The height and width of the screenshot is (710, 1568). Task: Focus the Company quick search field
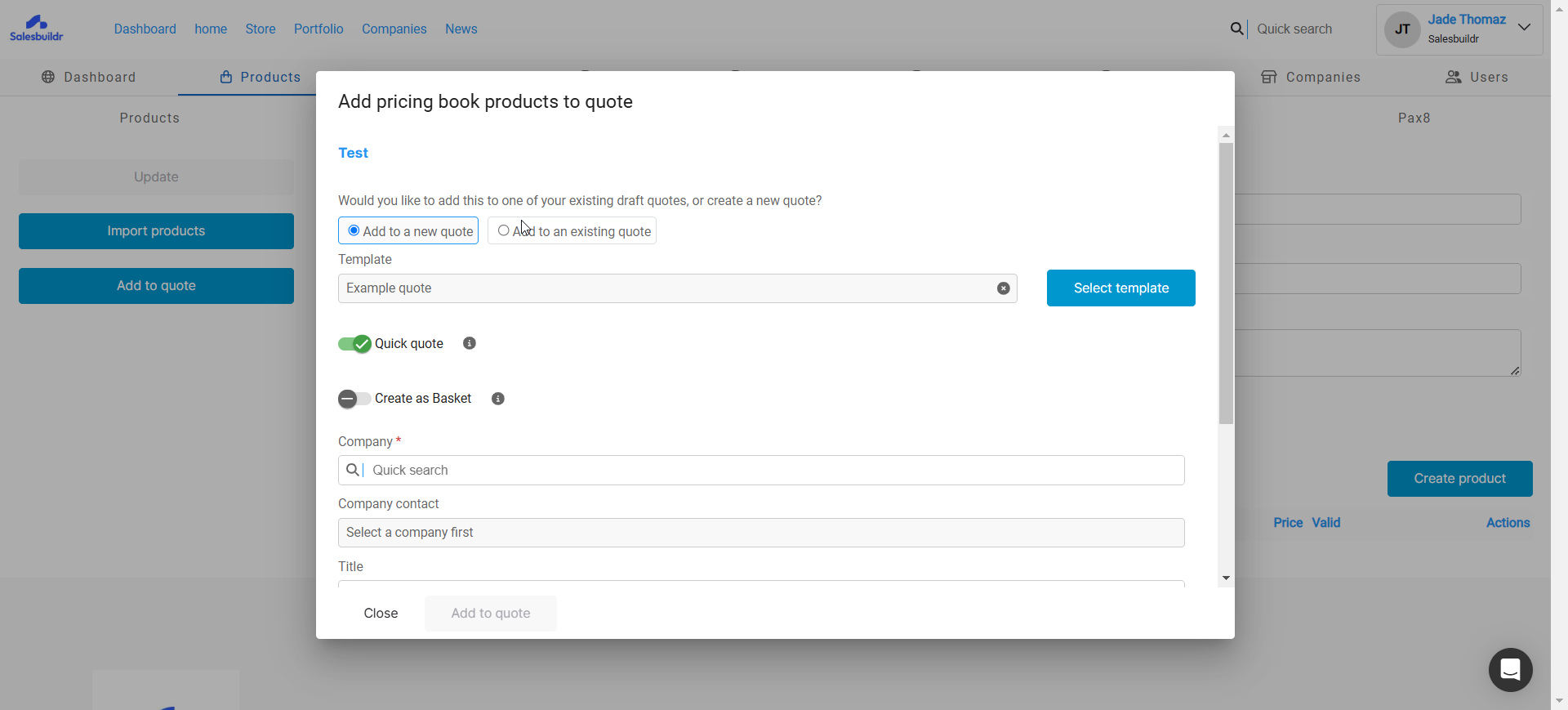pyautogui.click(x=761, y=470)
